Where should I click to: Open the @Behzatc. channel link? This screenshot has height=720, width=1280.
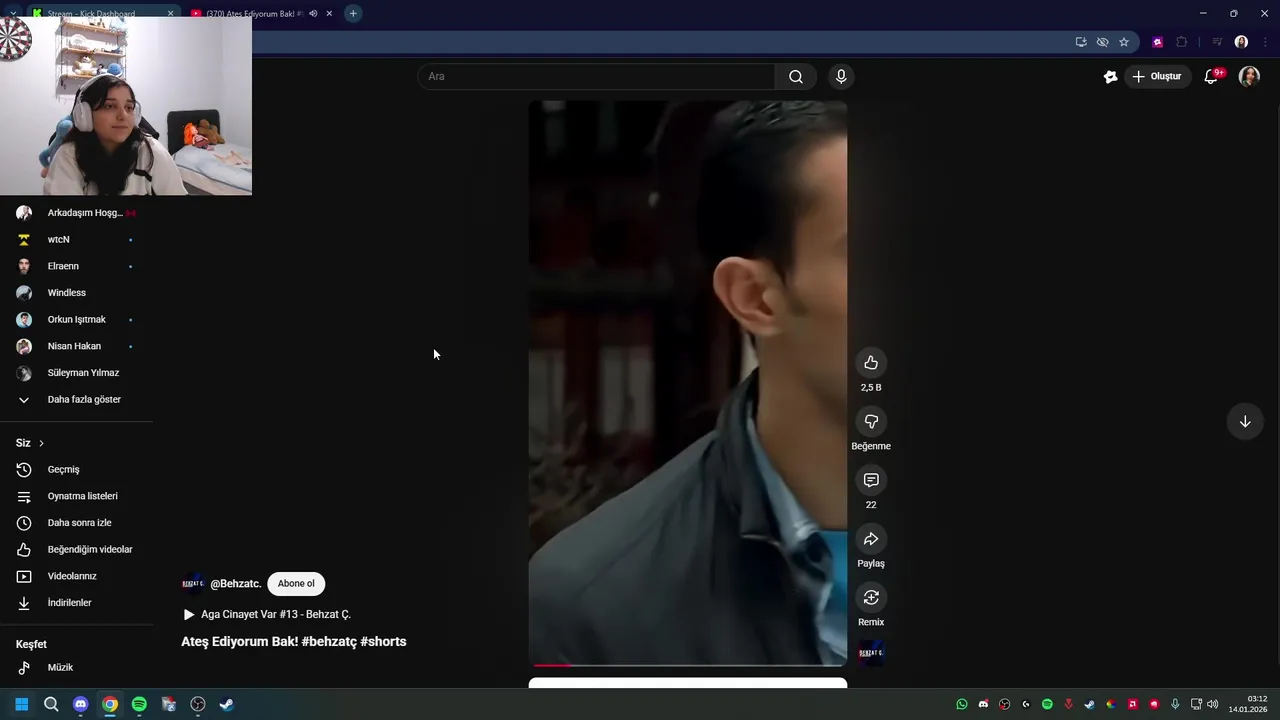pyautogui.click(x=235, y=584)
